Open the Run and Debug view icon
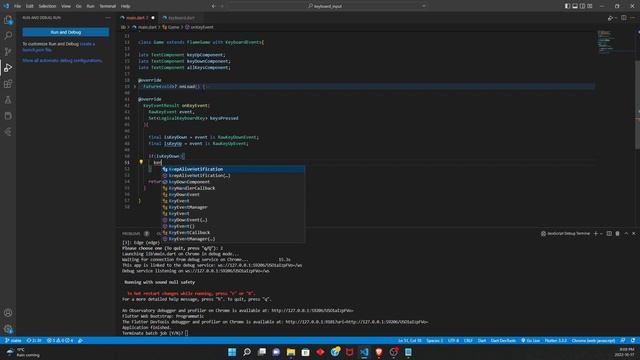The height and width of the screenshot is (360, 640). [8, 68]
